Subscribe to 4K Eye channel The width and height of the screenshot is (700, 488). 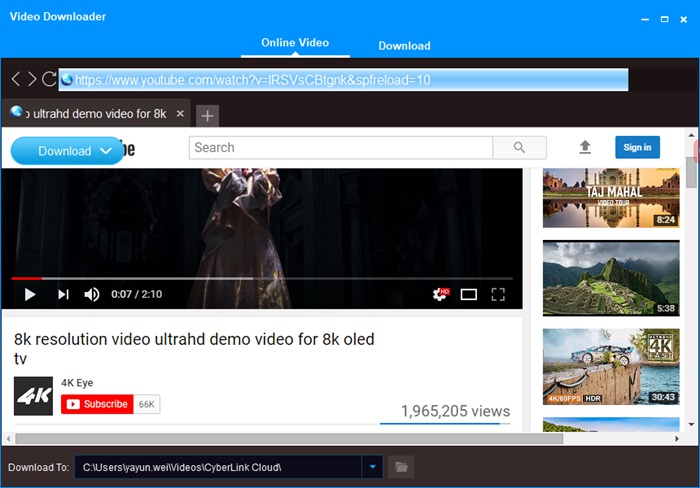[x=97, y=404]
